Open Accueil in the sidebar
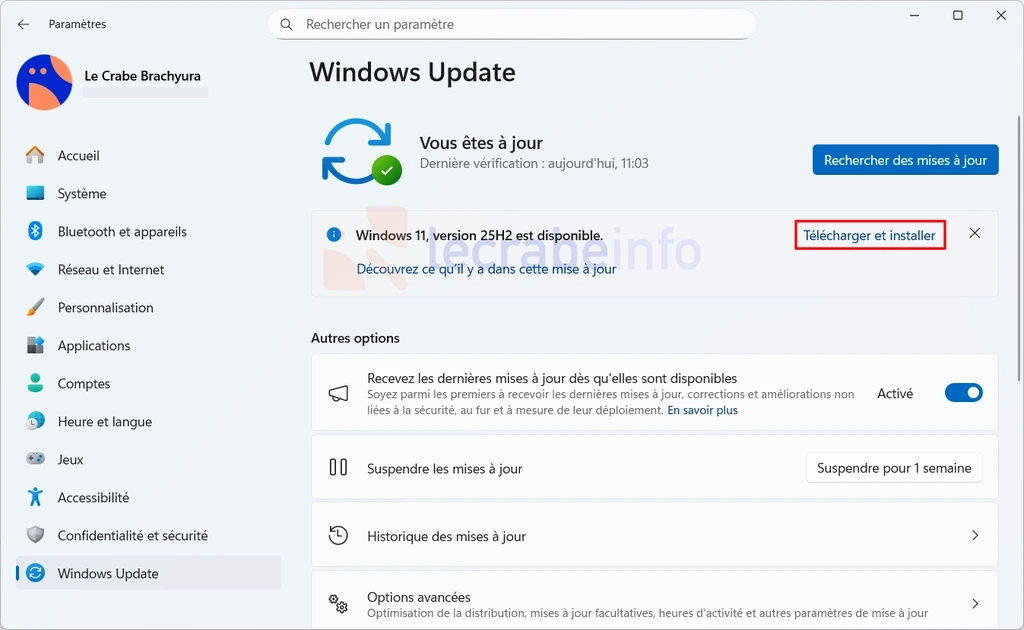Image resolution: width=1024 pixels, height=630 pixels. (149, 155)
